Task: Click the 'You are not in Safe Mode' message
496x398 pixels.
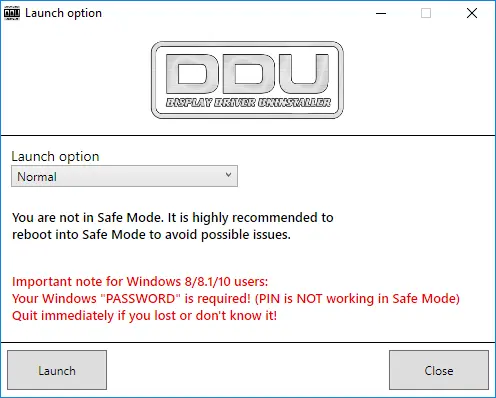Action: click(x=173, y=218)
